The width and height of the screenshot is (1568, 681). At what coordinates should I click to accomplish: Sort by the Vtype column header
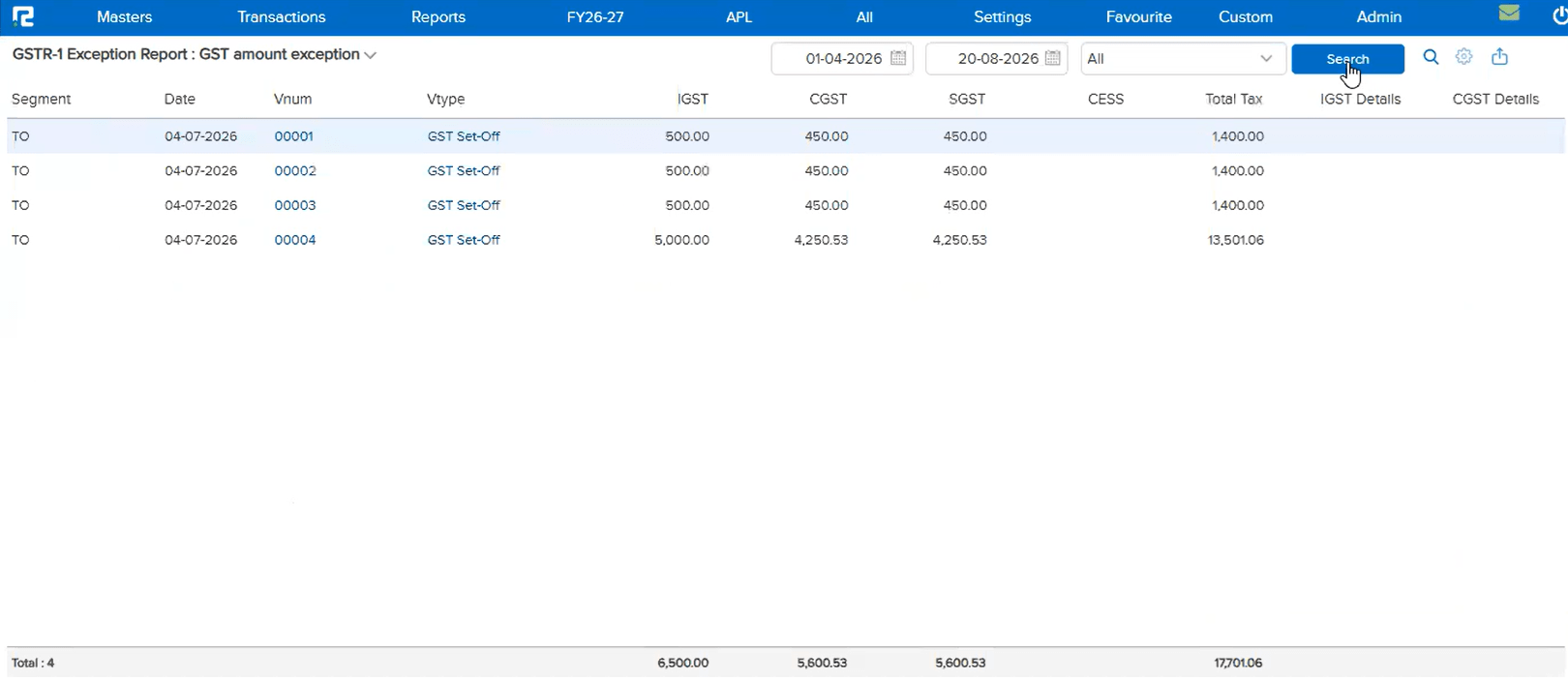point(446,100)
